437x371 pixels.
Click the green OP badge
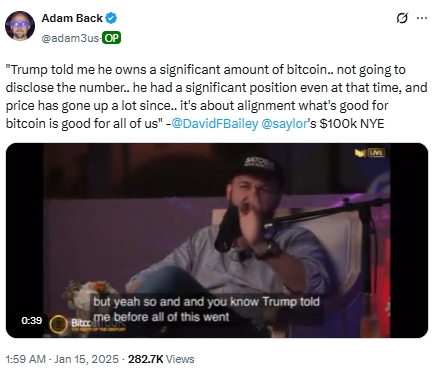click(111, 38)
